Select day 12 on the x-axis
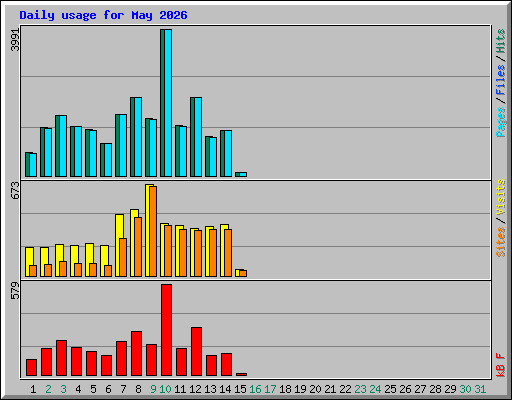512x400 pixels. pyautogui.click(x=195, y=389)
